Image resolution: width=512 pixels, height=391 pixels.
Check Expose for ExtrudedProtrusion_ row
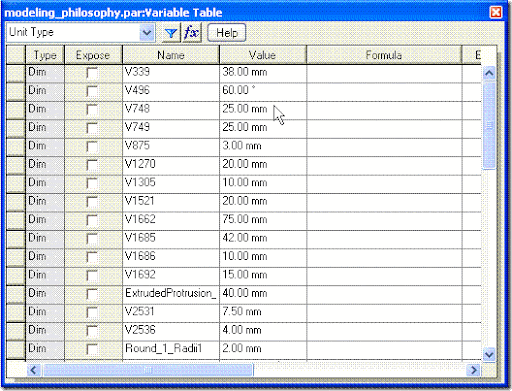[92, 294]
